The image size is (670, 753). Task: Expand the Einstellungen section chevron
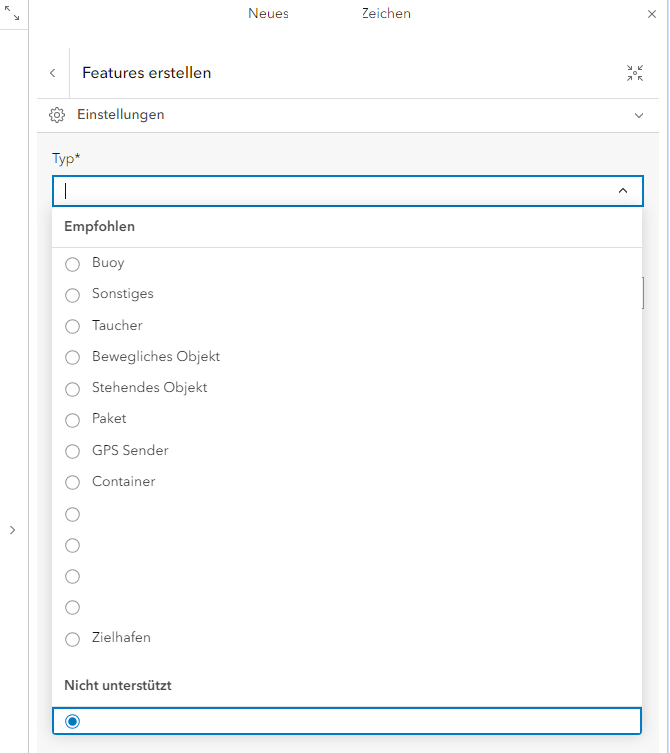click(639, 115)
